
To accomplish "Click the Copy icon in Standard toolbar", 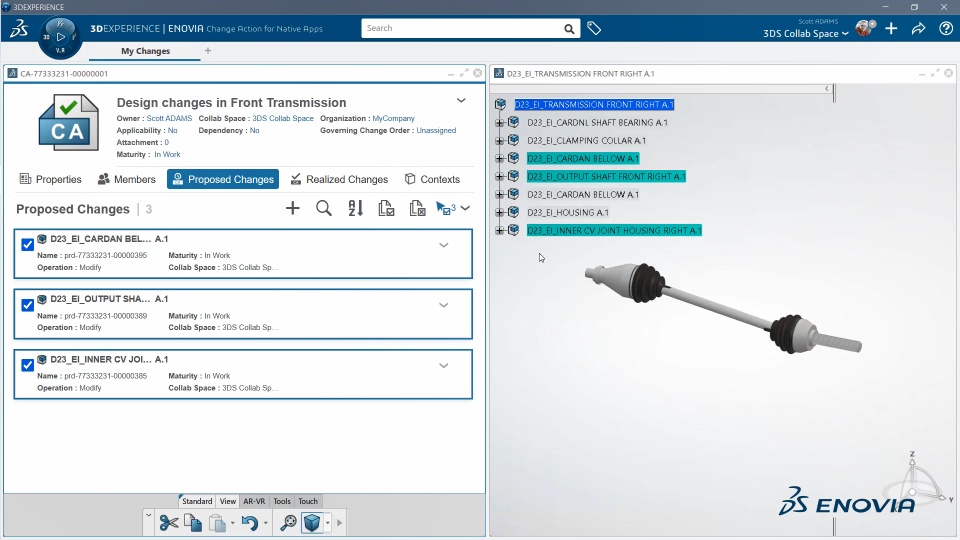I will pyautogui.click(x=193, y=523).
